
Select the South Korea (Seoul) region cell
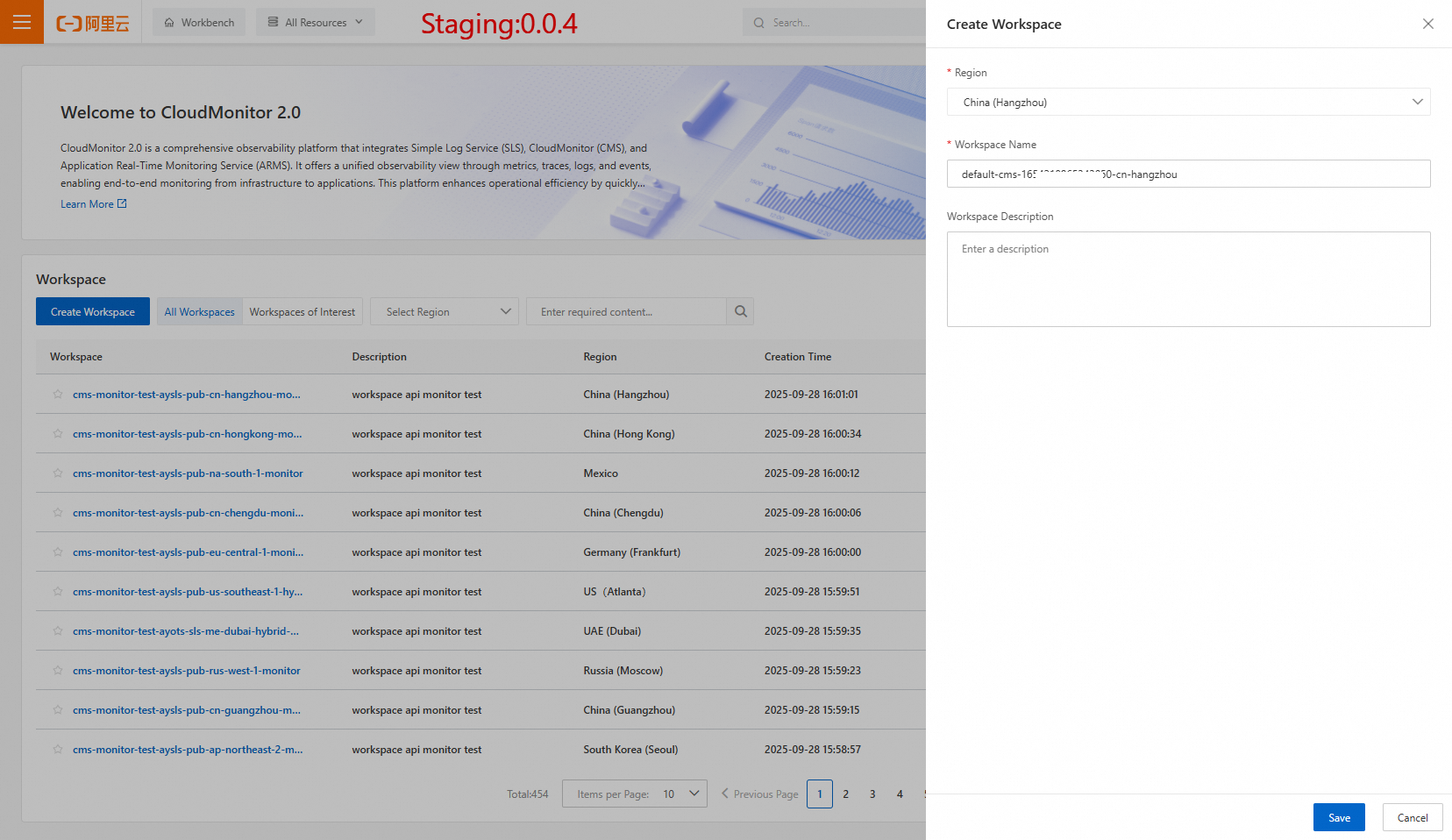(x=630, y=750)
